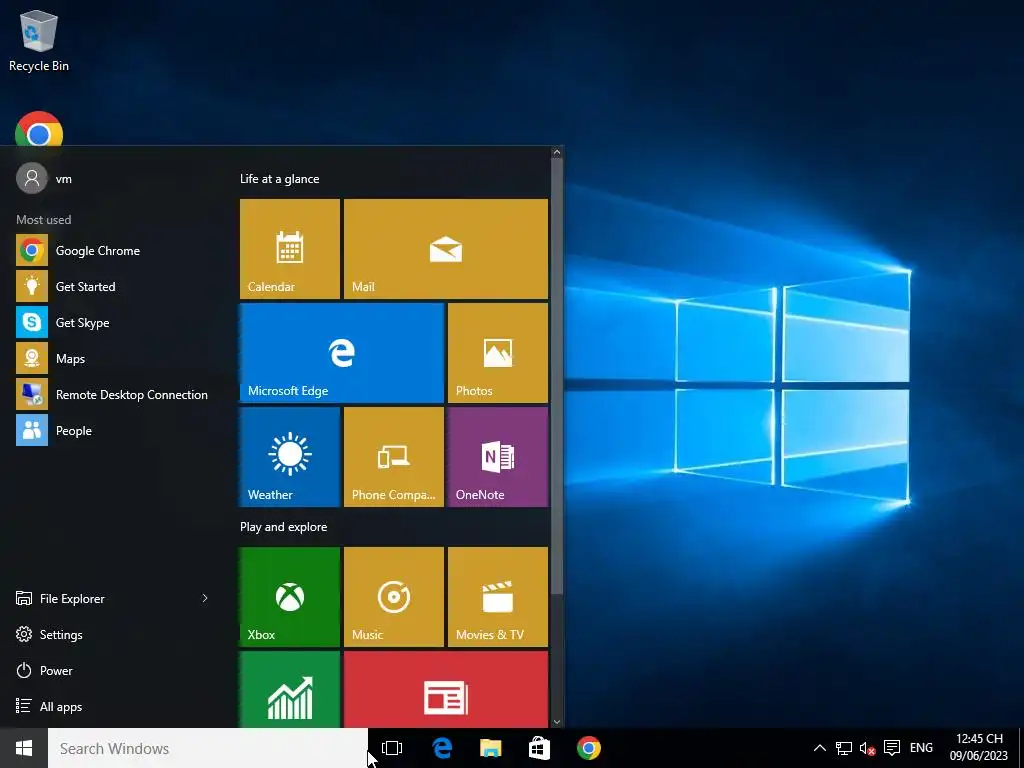The width and height of the screenshot is (1024, 768).
Task: Open the Mail tile
Action: (446, 249)
